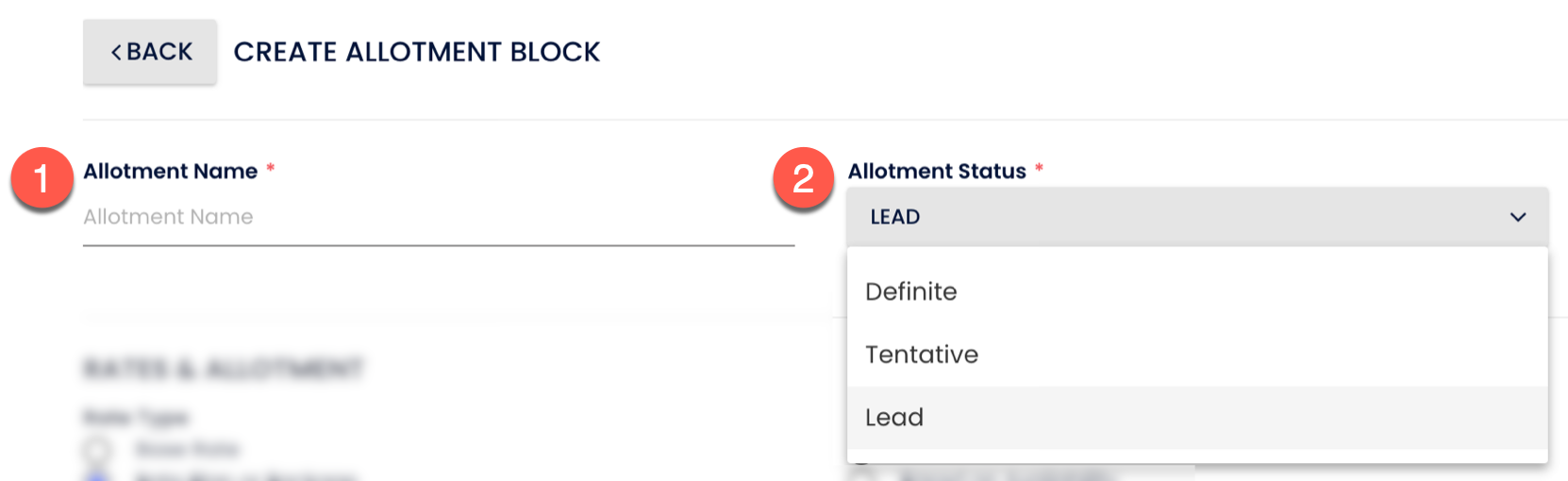Click the asterisk beside Allotment Name
This screenshot has width=1568, height=481.
click(271, 169)
